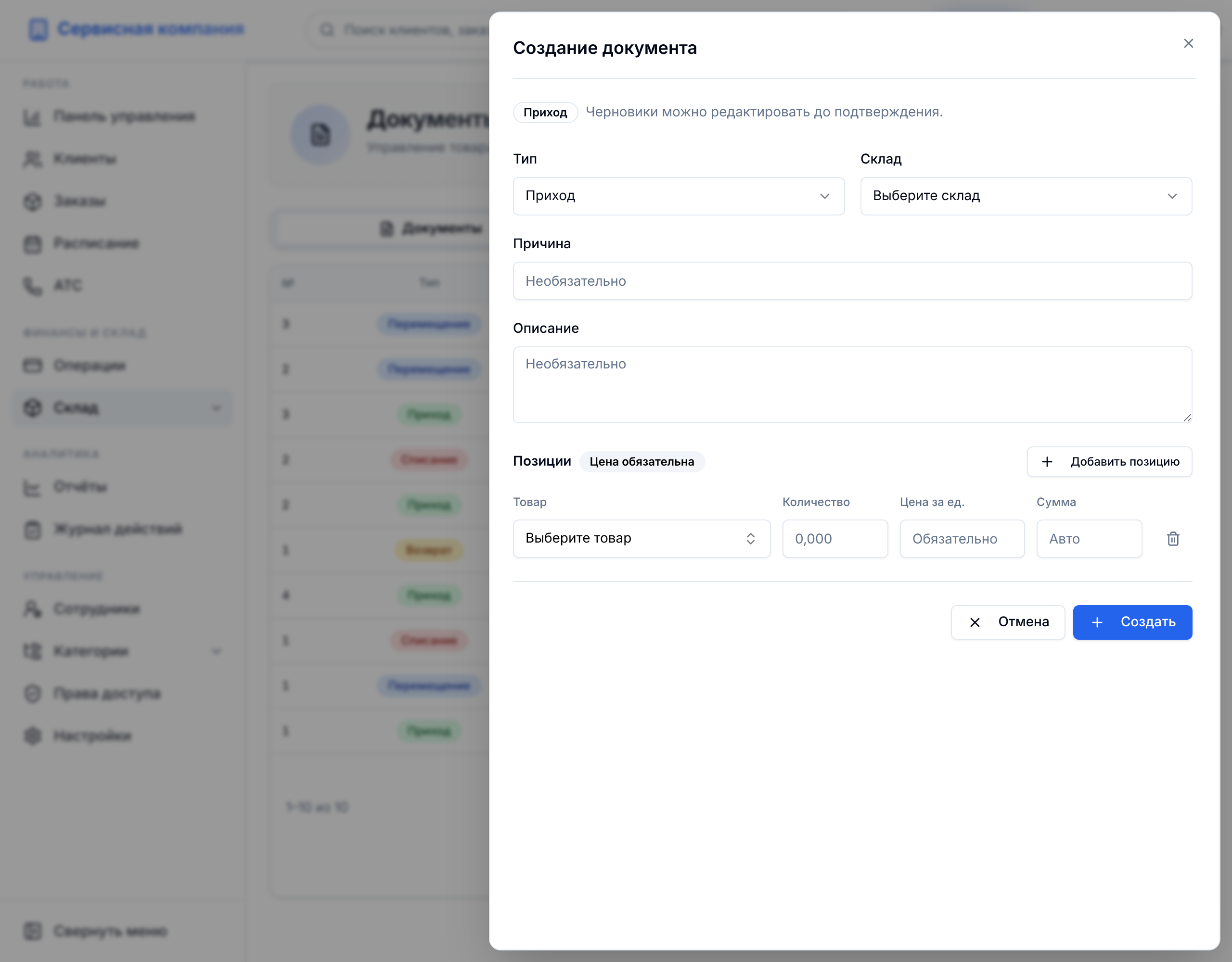
Task: Click the Отмена button
Action: coord(1007,622)
